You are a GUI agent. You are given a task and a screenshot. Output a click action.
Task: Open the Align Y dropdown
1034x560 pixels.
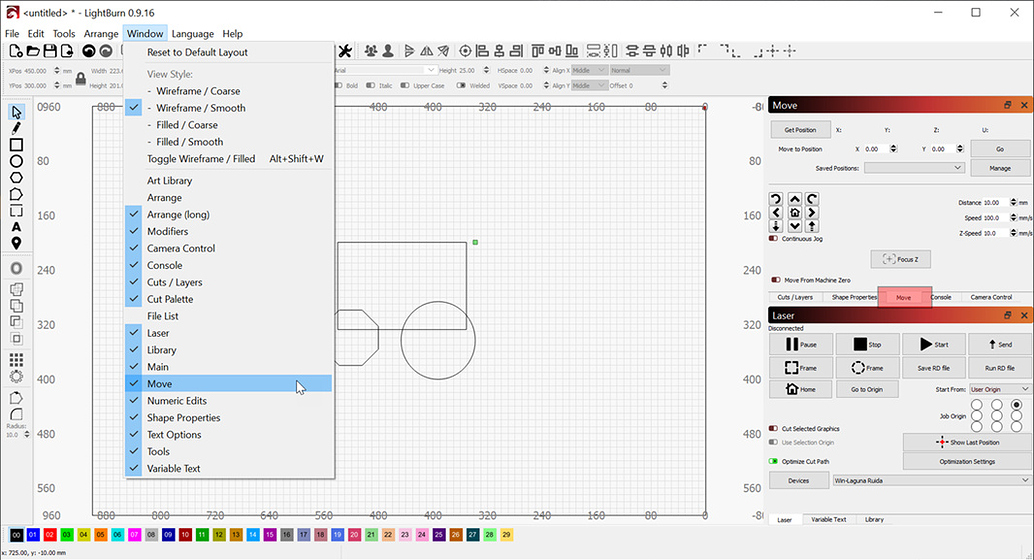coord(589,86)
